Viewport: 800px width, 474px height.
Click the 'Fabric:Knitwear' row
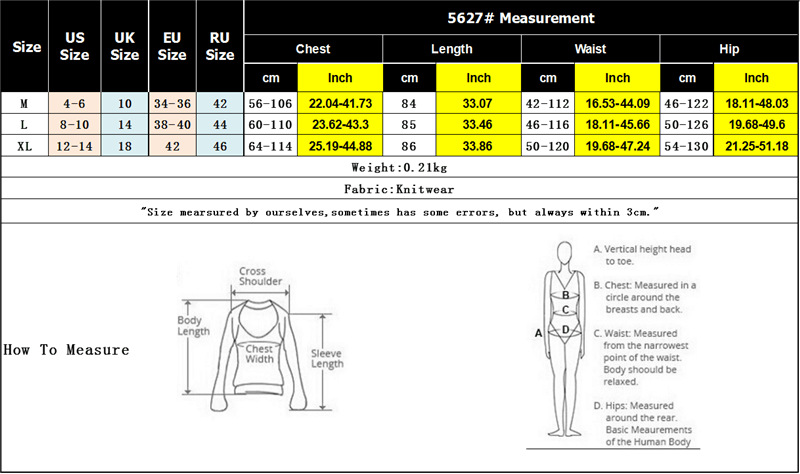point(399,189)
